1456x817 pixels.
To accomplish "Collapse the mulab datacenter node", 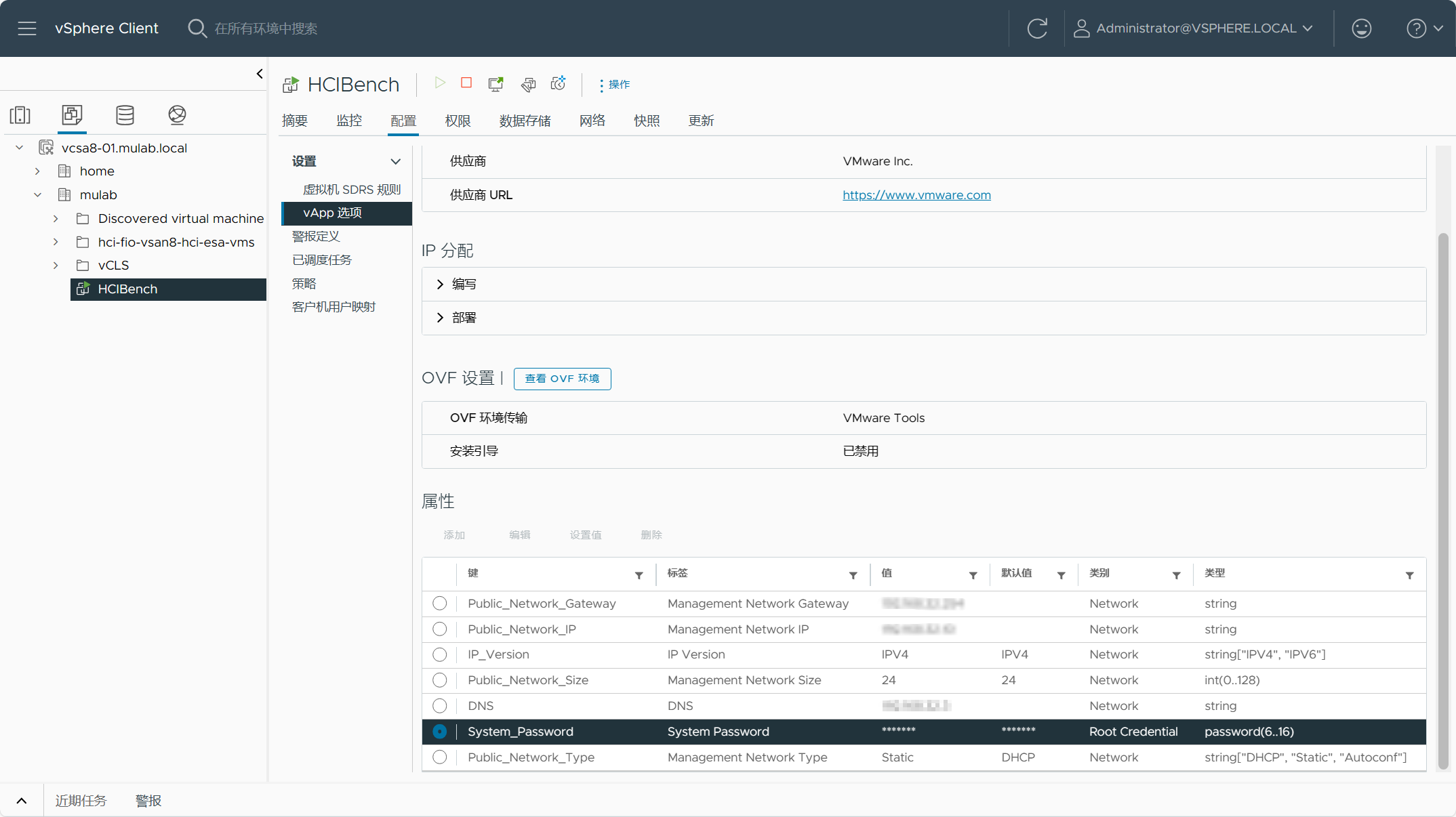I will point(37,195).
